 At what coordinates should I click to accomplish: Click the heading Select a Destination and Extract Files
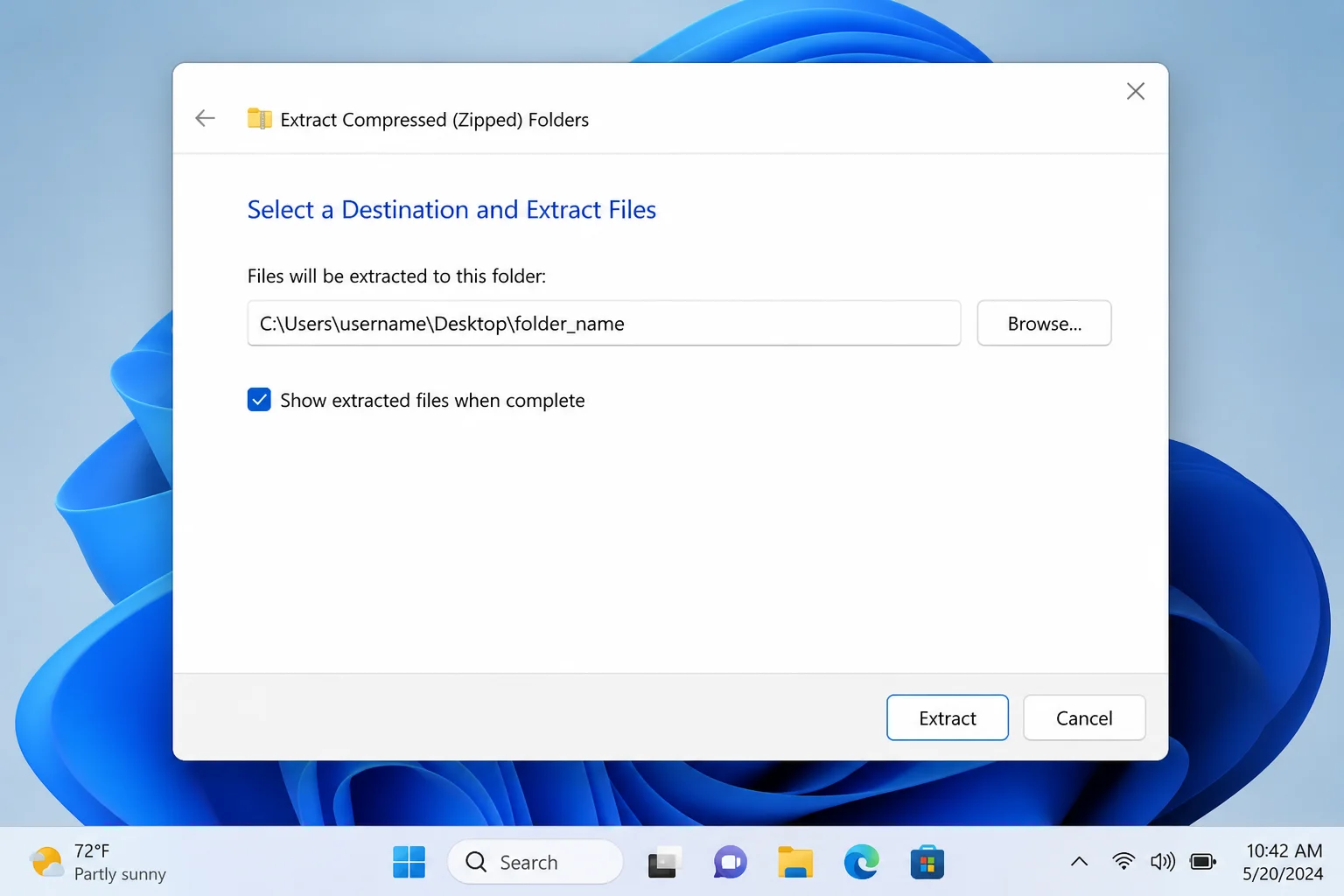(451, 210)
